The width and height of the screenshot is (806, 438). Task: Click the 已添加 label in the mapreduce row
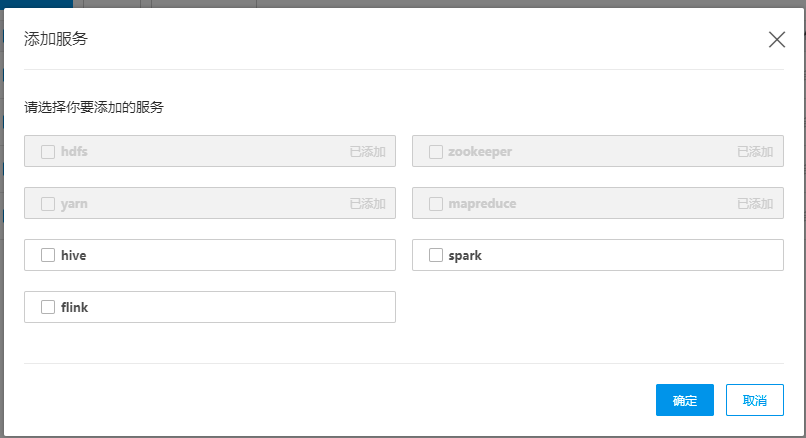click(755, 204)
